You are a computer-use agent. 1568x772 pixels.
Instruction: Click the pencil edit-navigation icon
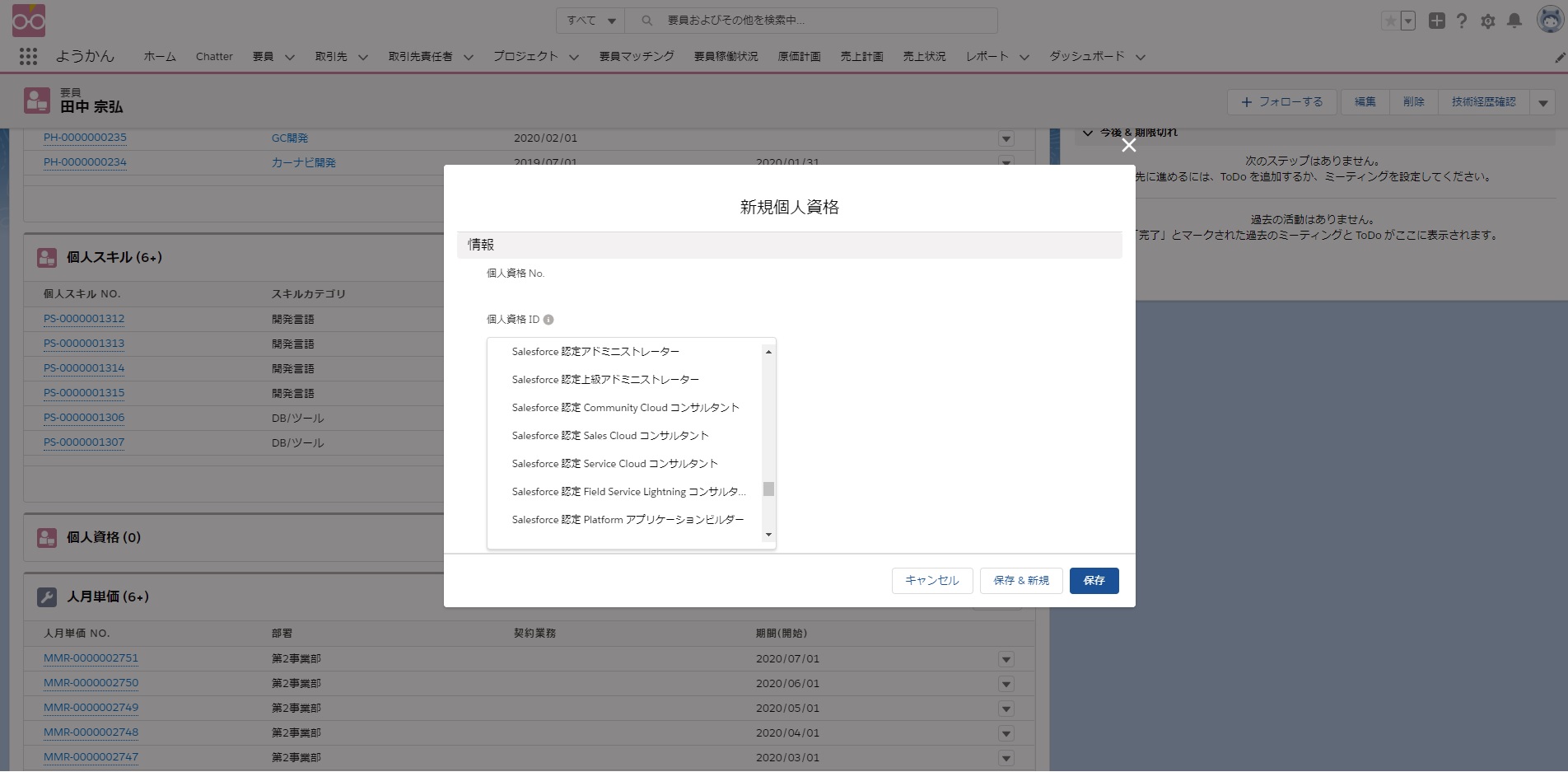1560,57
